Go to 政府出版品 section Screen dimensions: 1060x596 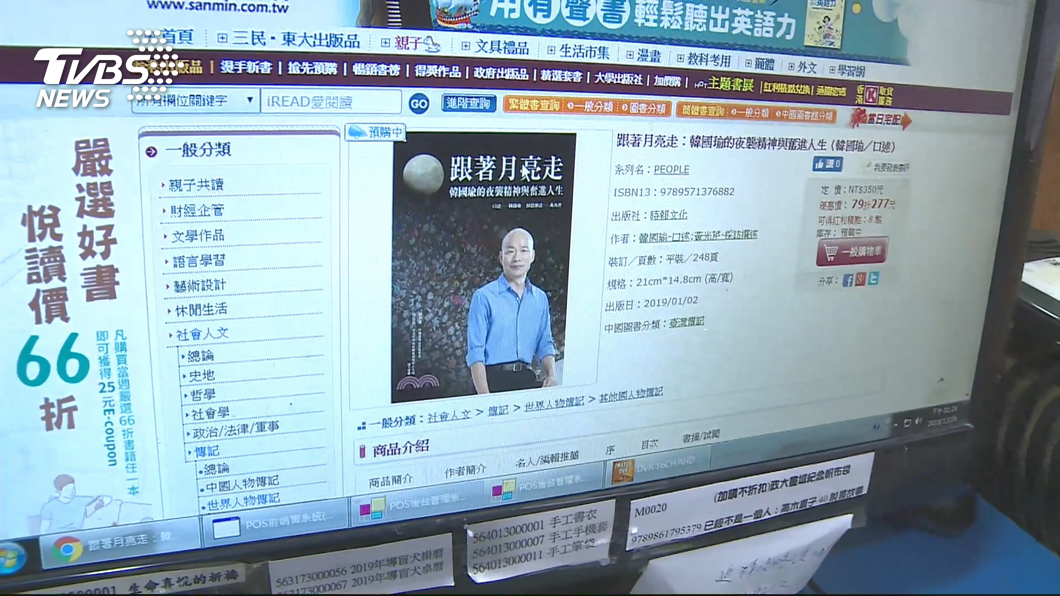[x=501, y=73]
